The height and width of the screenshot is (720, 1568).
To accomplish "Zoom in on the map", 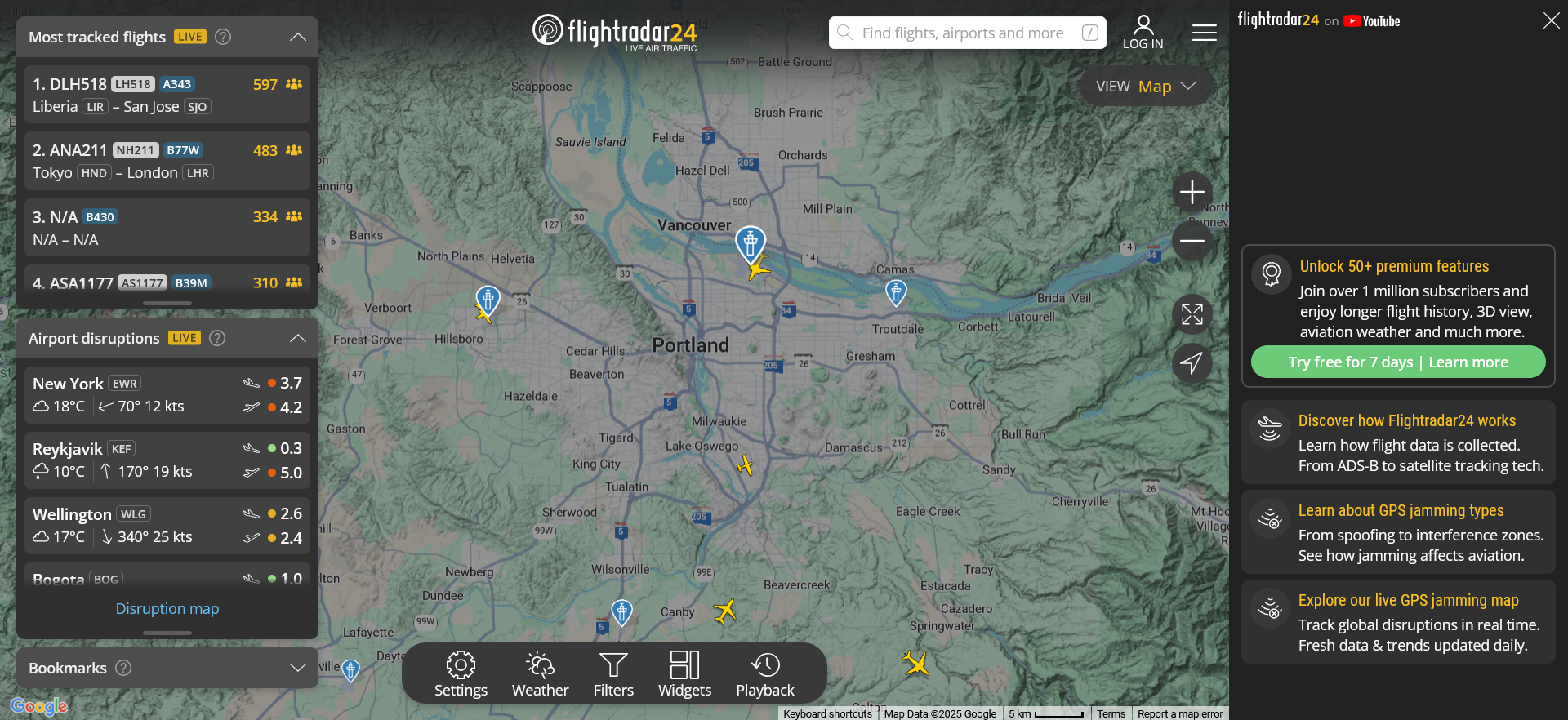I will tap(1192, 192).
